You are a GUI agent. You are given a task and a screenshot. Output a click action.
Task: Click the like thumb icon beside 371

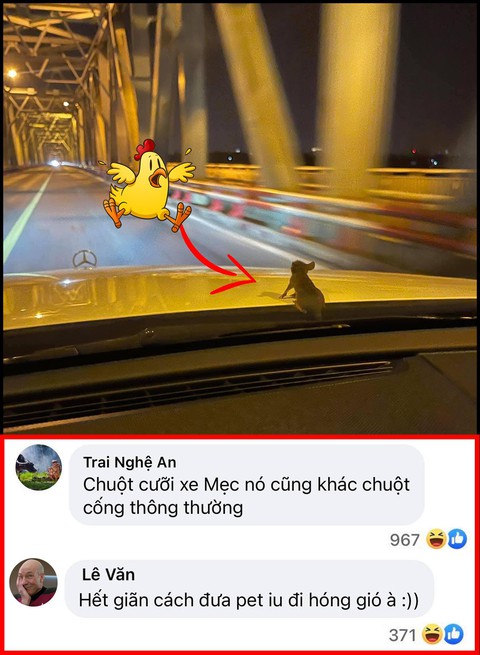454,634
